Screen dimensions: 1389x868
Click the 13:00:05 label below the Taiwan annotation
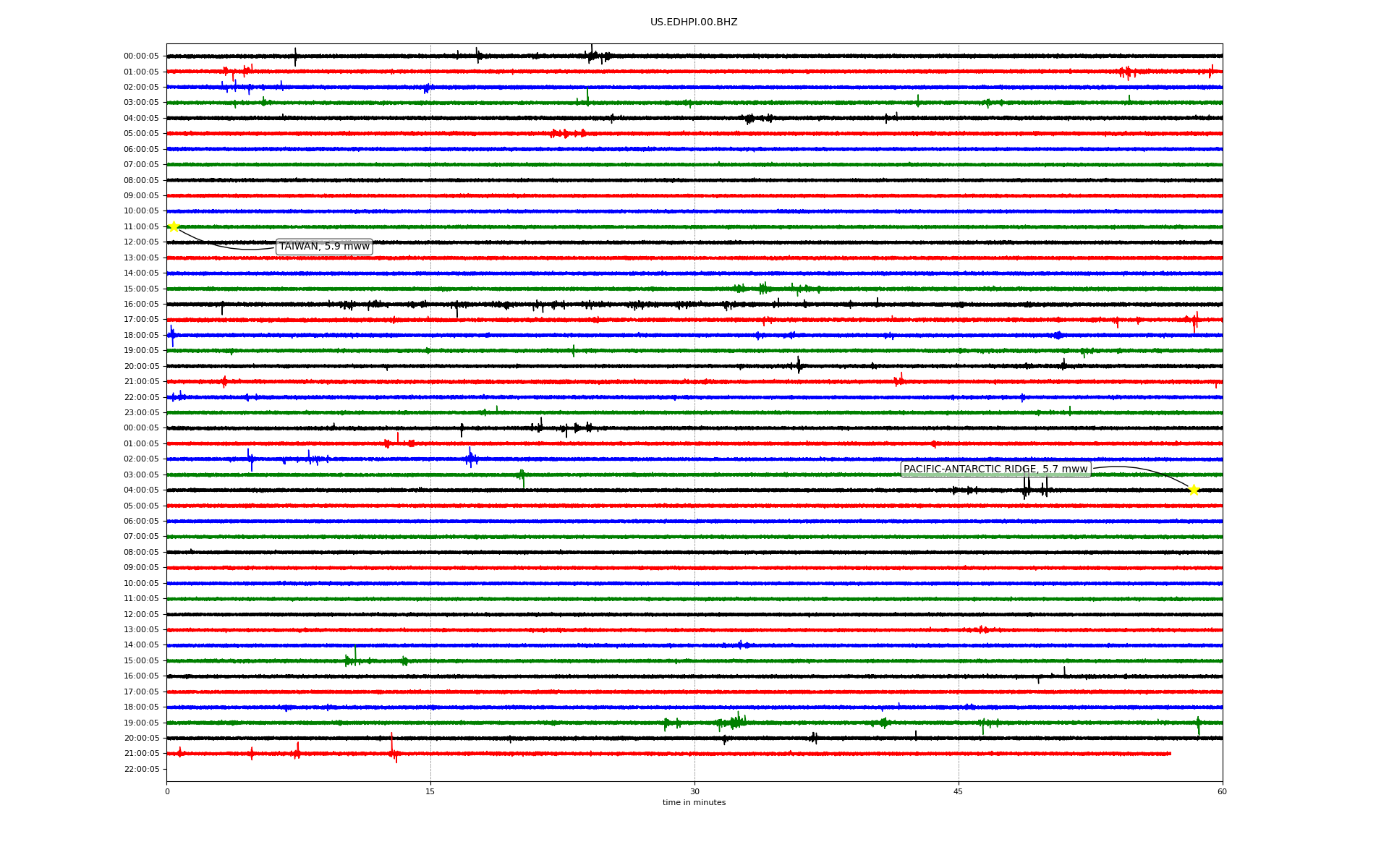tap(141, 258)
